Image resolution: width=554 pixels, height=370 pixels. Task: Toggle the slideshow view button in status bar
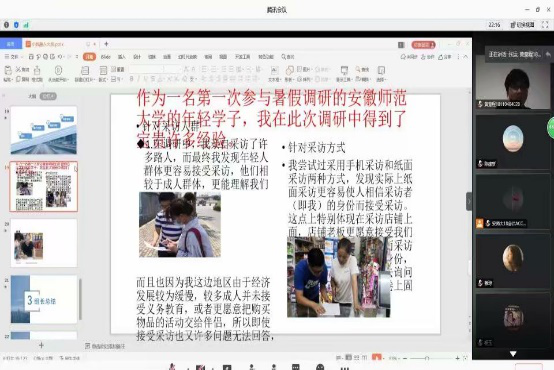pos(377,358)
